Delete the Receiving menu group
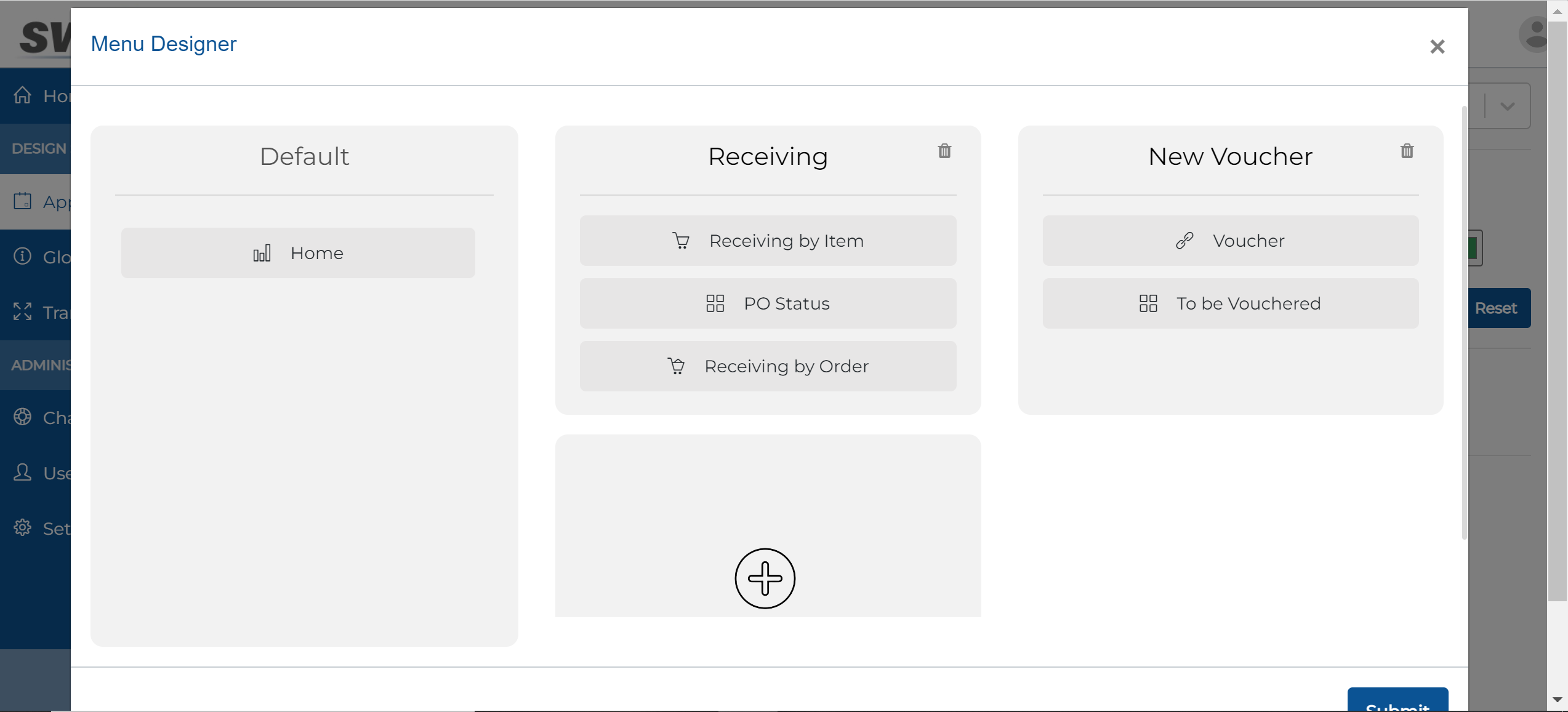Image resolution: width=1568 pixels, height=712 pixels. click(944, 151)
